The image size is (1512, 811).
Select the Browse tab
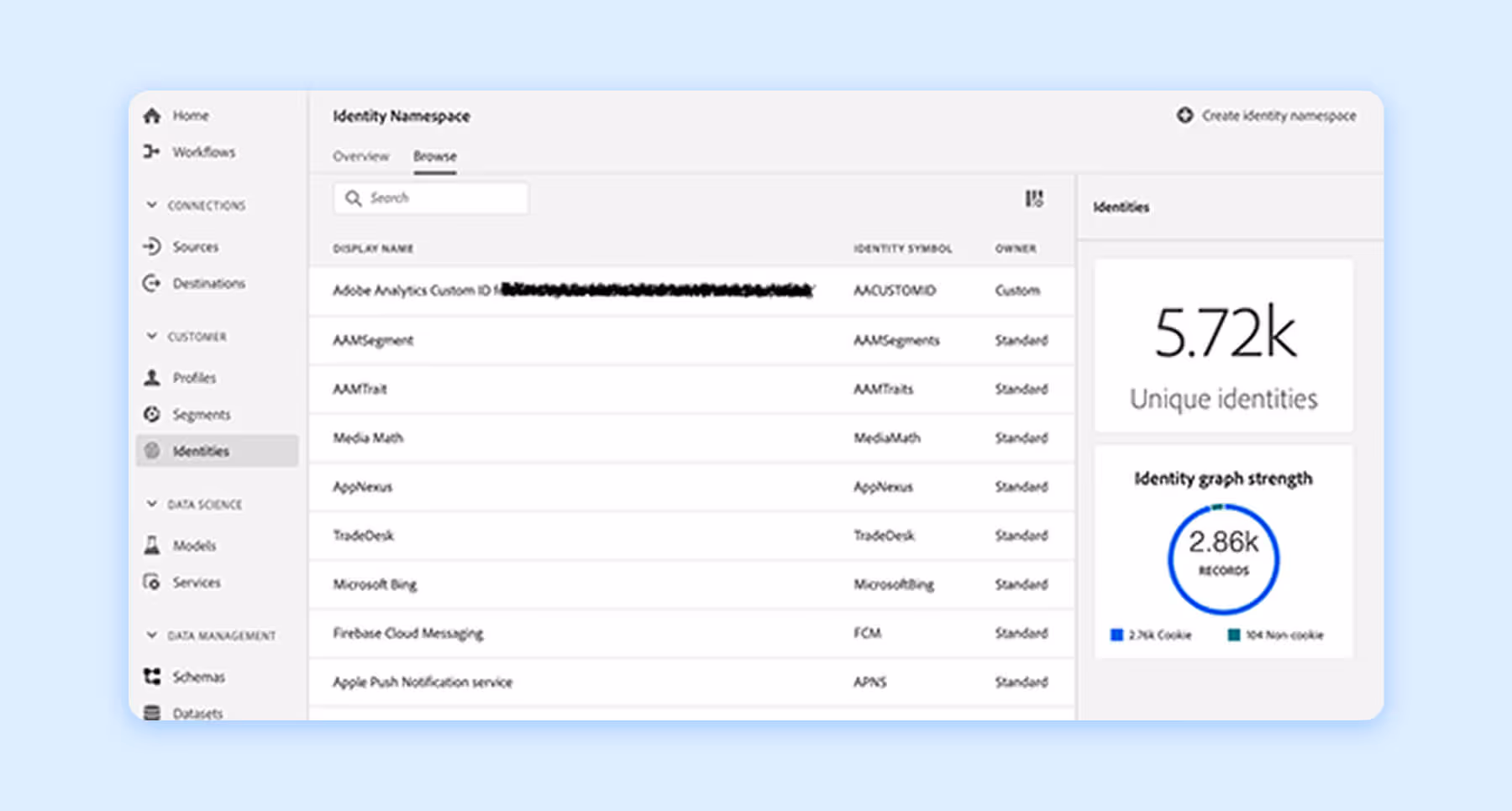(x=435, y=156)
